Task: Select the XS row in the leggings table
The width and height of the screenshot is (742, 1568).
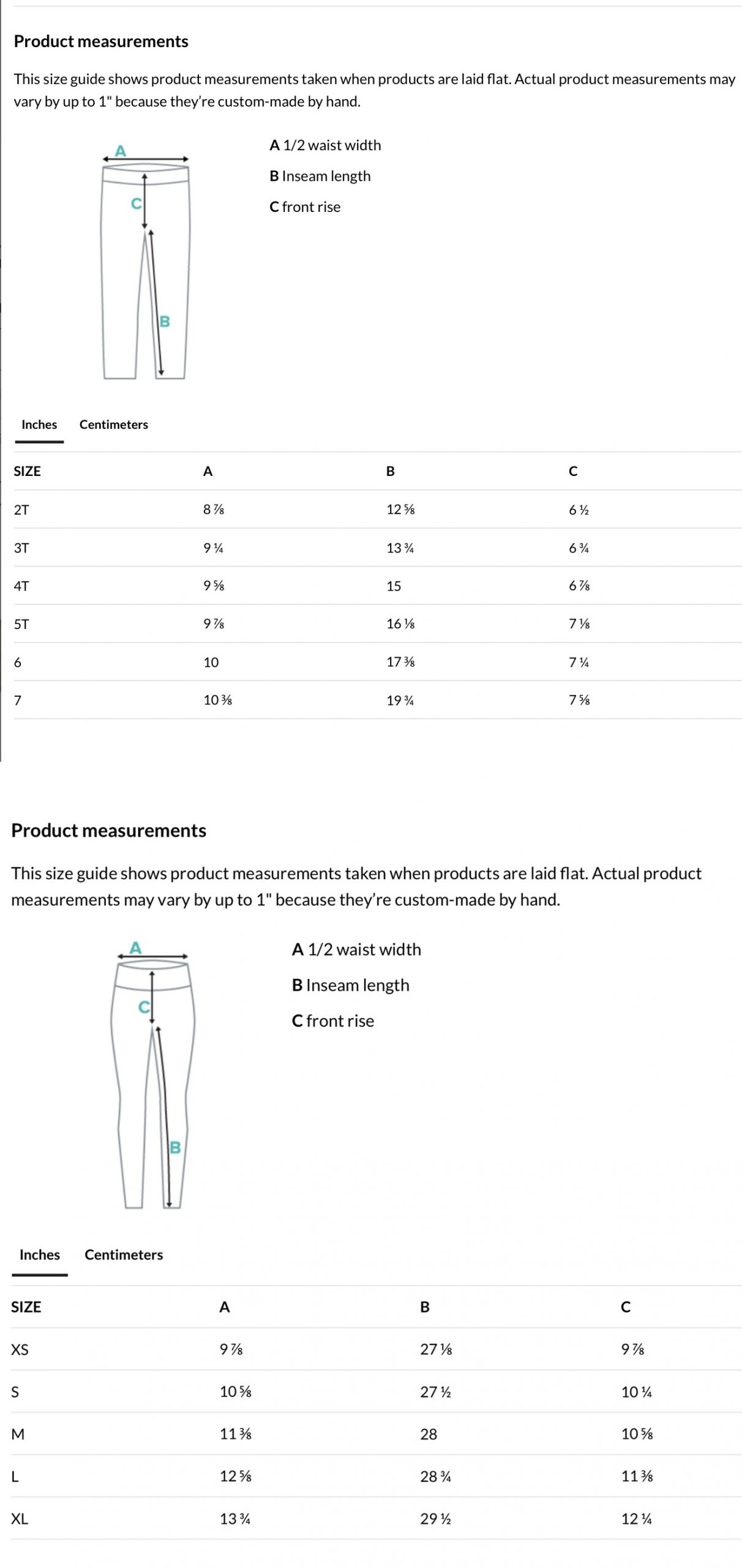Action: [19, 1348]
